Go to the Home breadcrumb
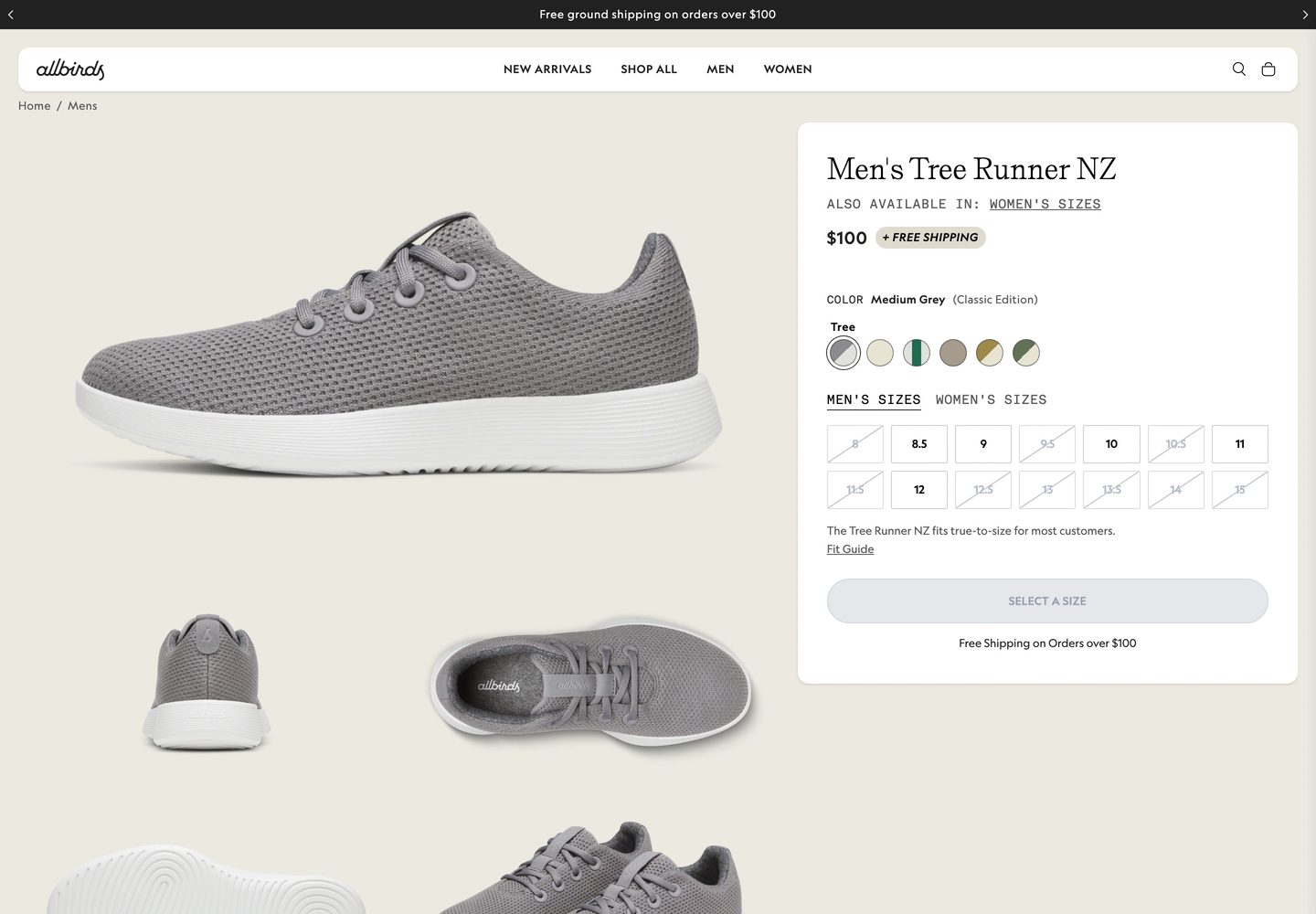The height and width of the screenshot is (914, 1316). (x=35, y=106)
